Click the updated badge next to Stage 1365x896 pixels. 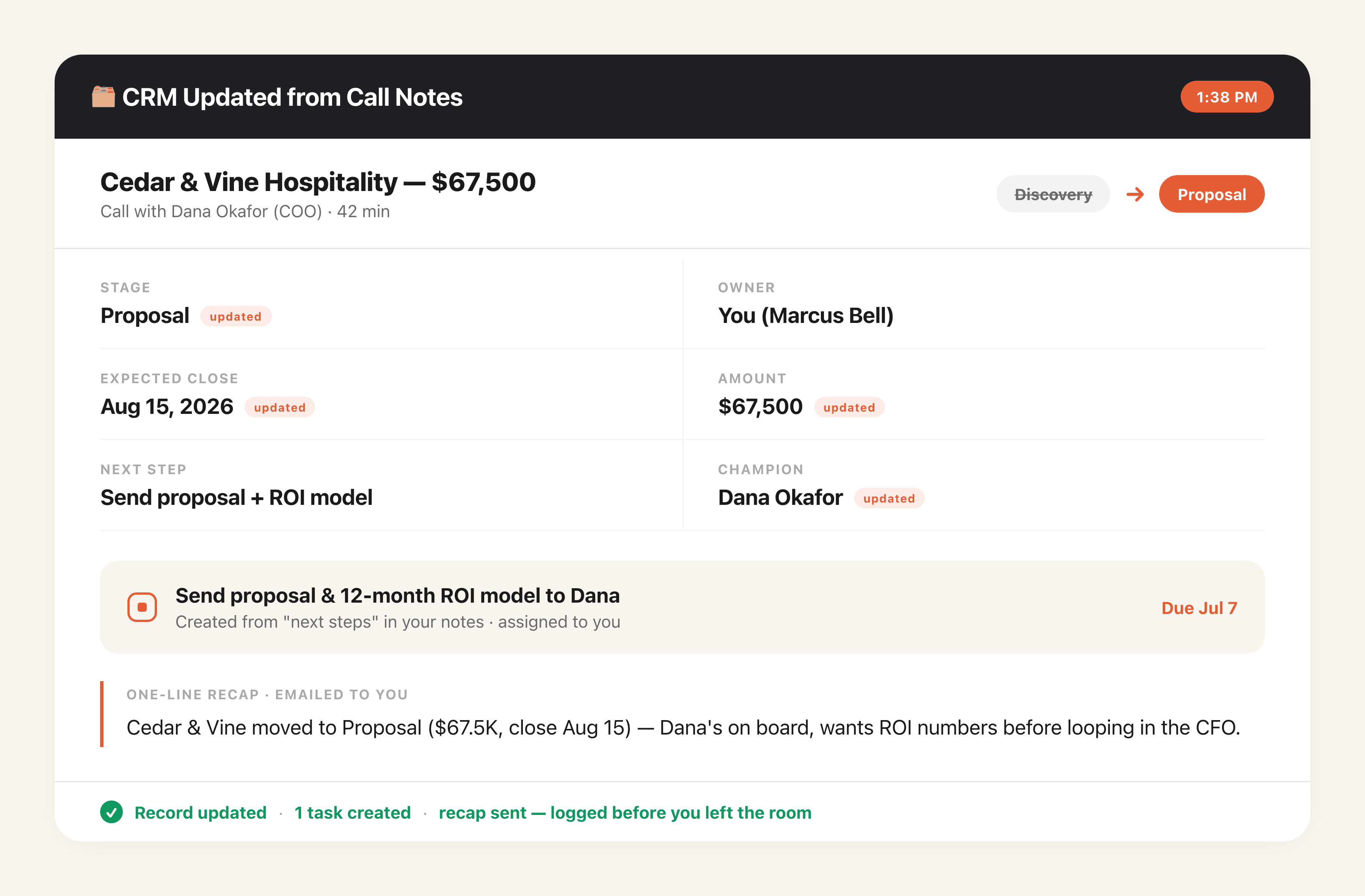tap(236, 316)
